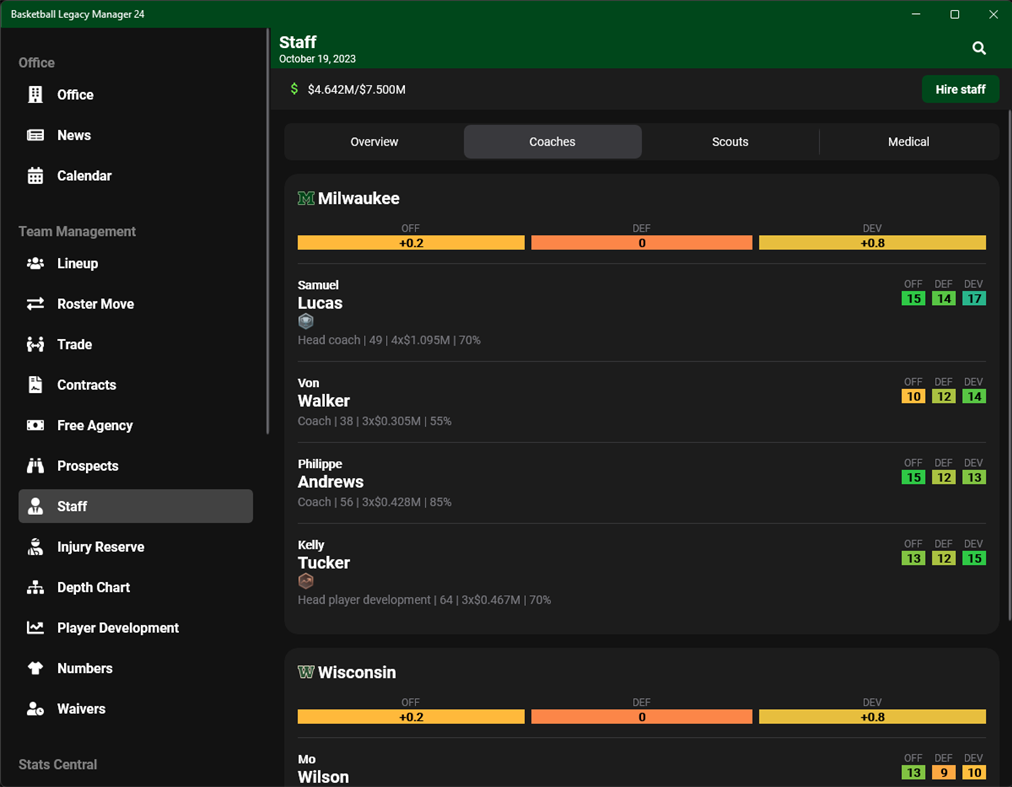The height and width of the screenshot is (787, 1012).
Task: Click Milwaukee OFF +0.2 rating bar
Action: [x=411, y=243]
